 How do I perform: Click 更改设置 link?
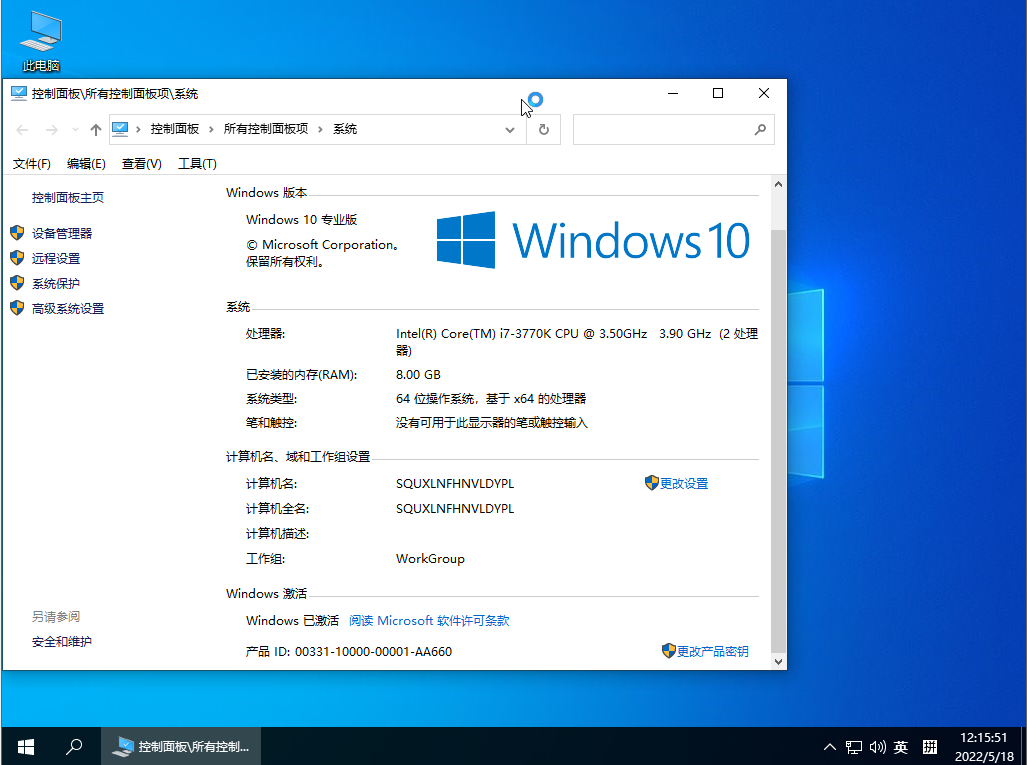coord(684,483)
